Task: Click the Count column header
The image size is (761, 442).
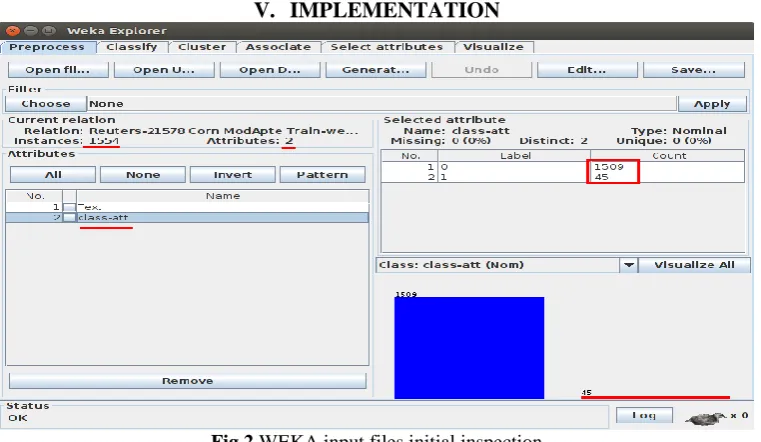Action: coord(668,156)
